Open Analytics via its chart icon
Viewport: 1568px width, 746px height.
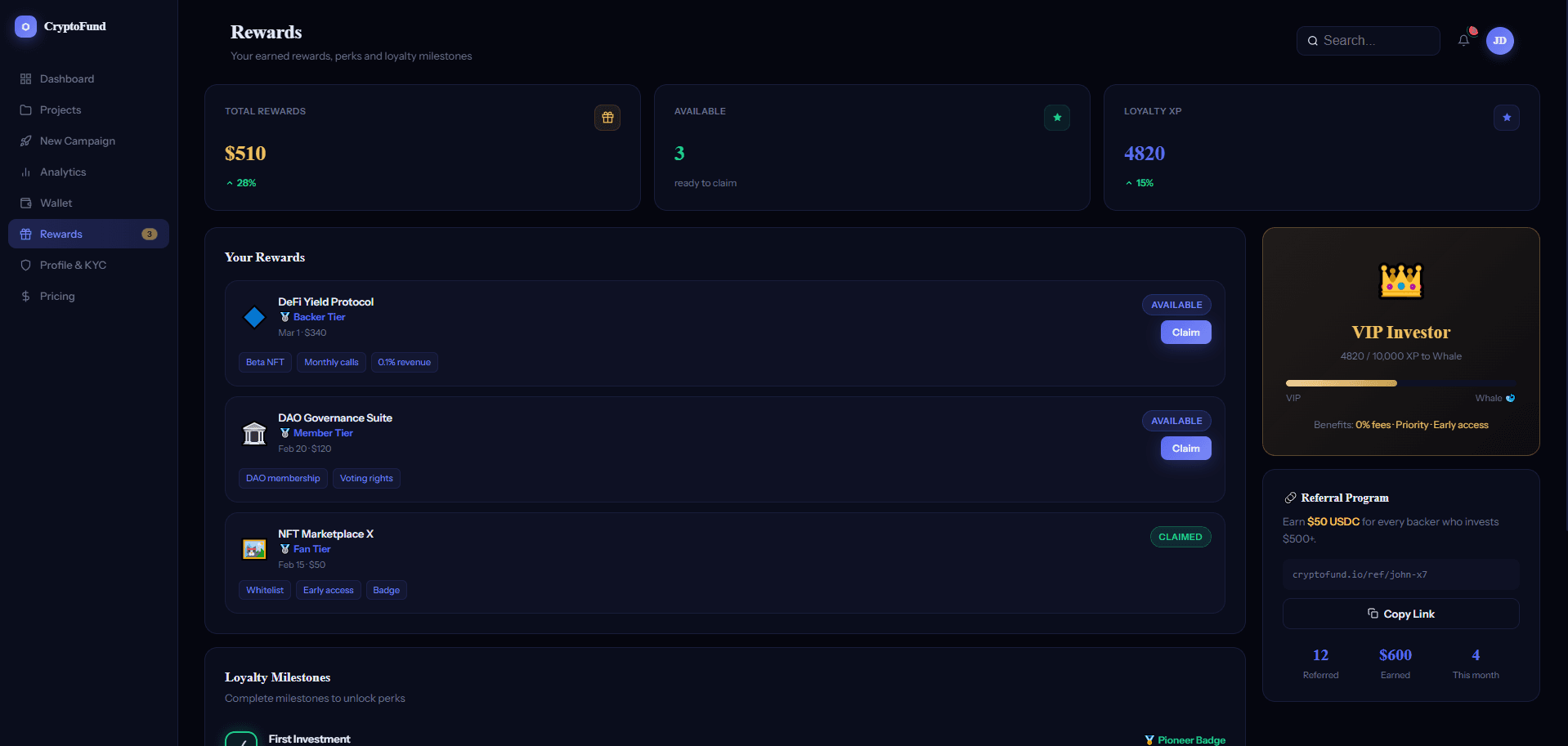click(x=25, y=172)
